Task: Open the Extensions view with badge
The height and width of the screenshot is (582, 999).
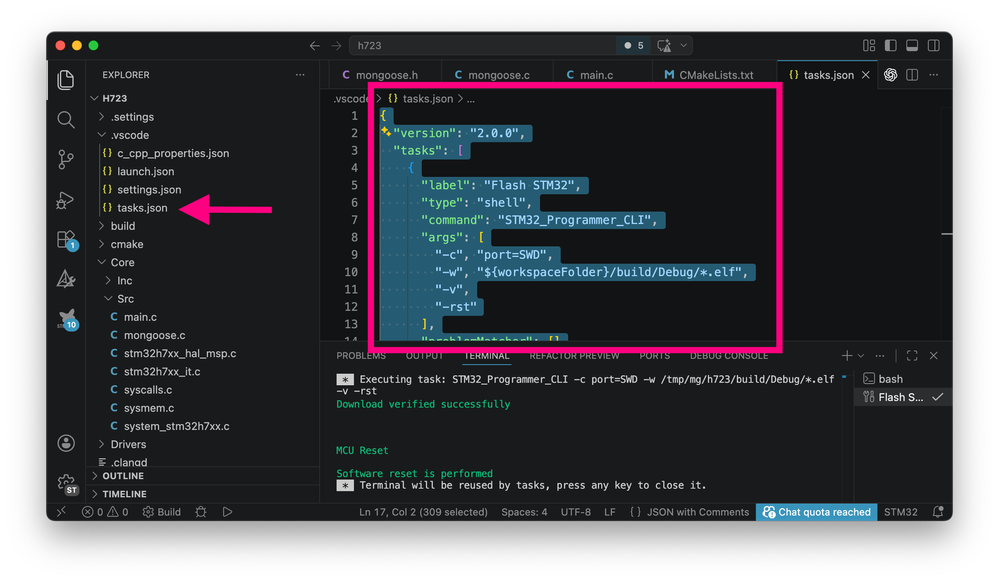Action: (x=66, y=240)
